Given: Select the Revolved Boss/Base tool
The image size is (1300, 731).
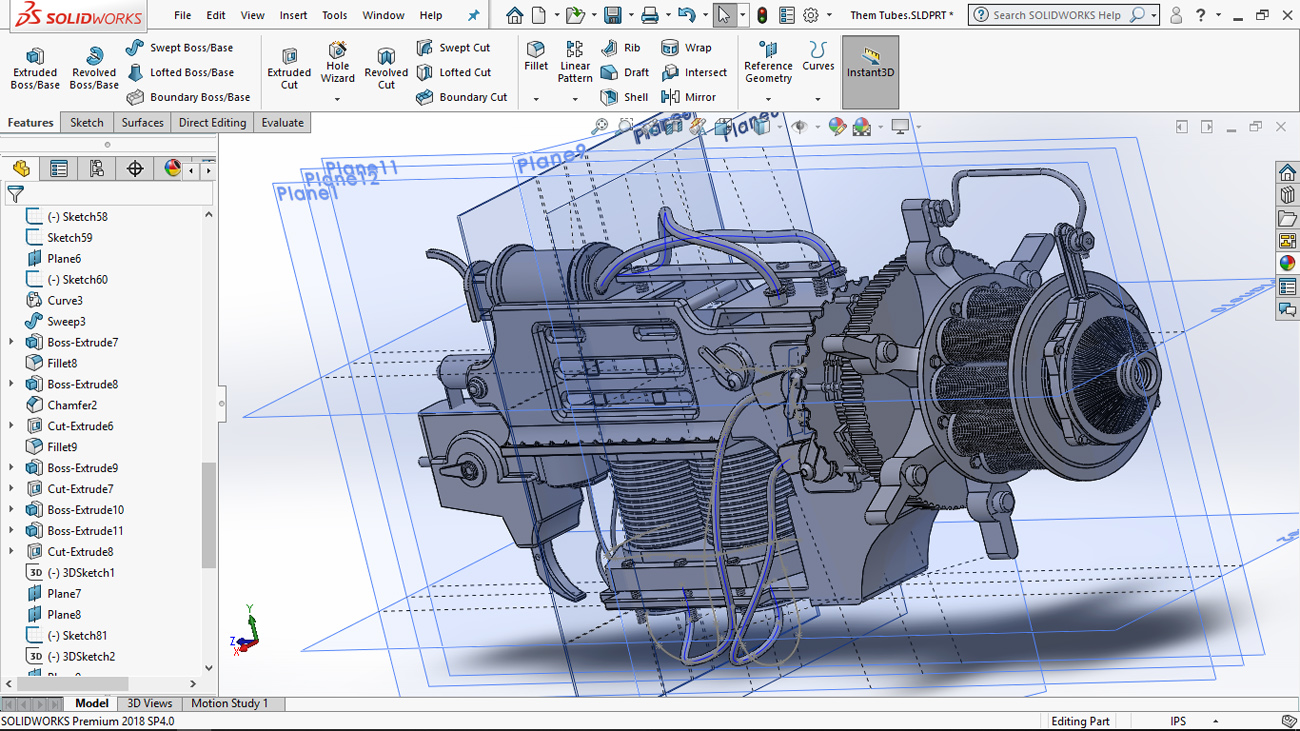Looking at the screenshot, I should (x=94, y=68).
